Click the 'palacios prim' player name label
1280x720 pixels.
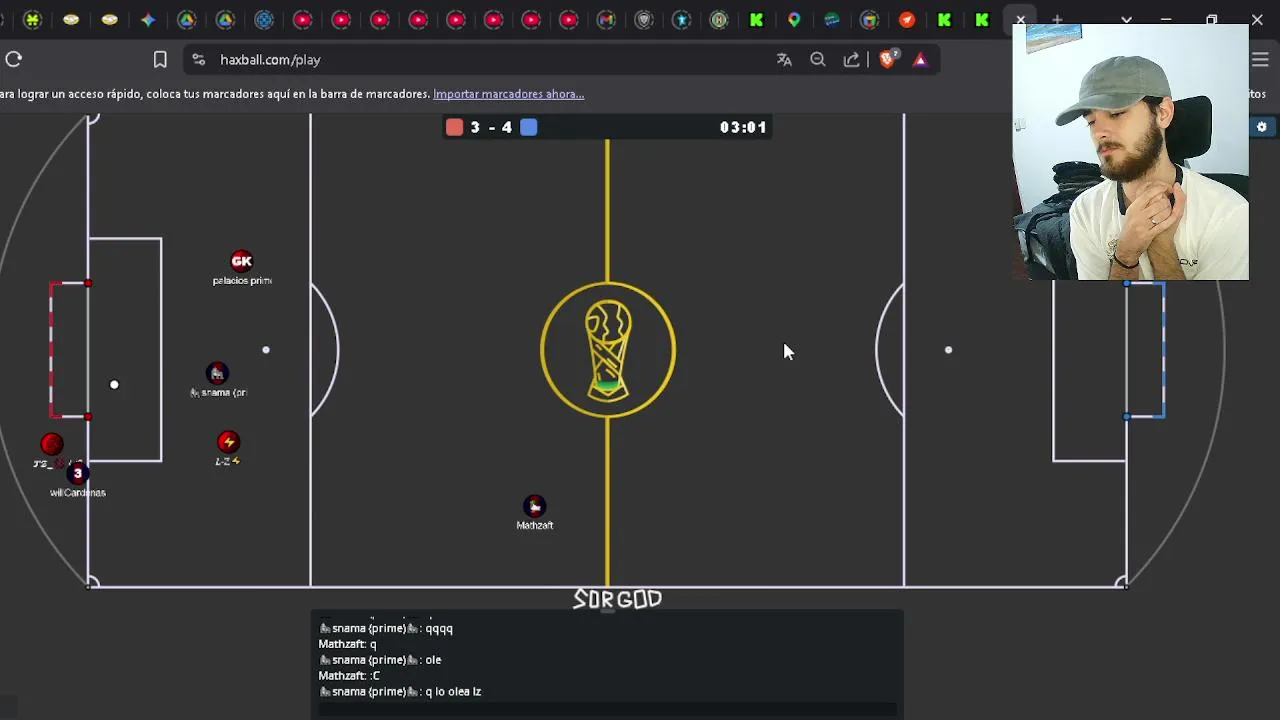pos(242,281)
